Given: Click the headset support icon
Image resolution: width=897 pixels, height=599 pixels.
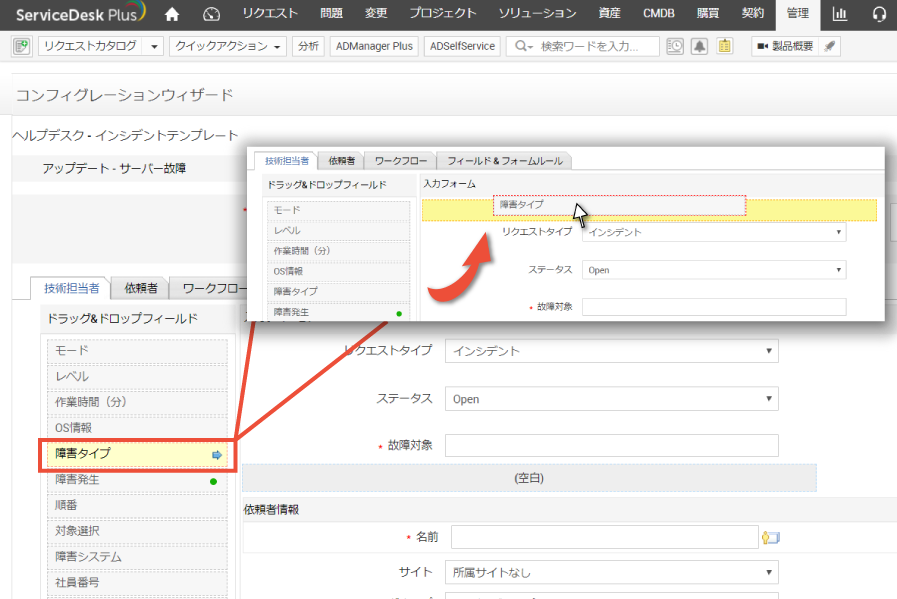Looking at the screenshot, I should 879,14.
